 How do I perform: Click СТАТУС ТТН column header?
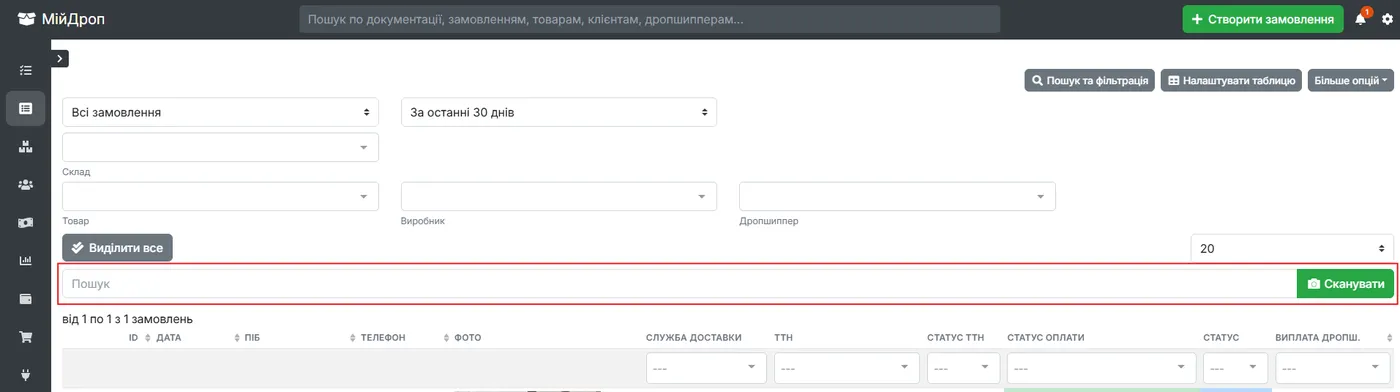pos(955,338)
